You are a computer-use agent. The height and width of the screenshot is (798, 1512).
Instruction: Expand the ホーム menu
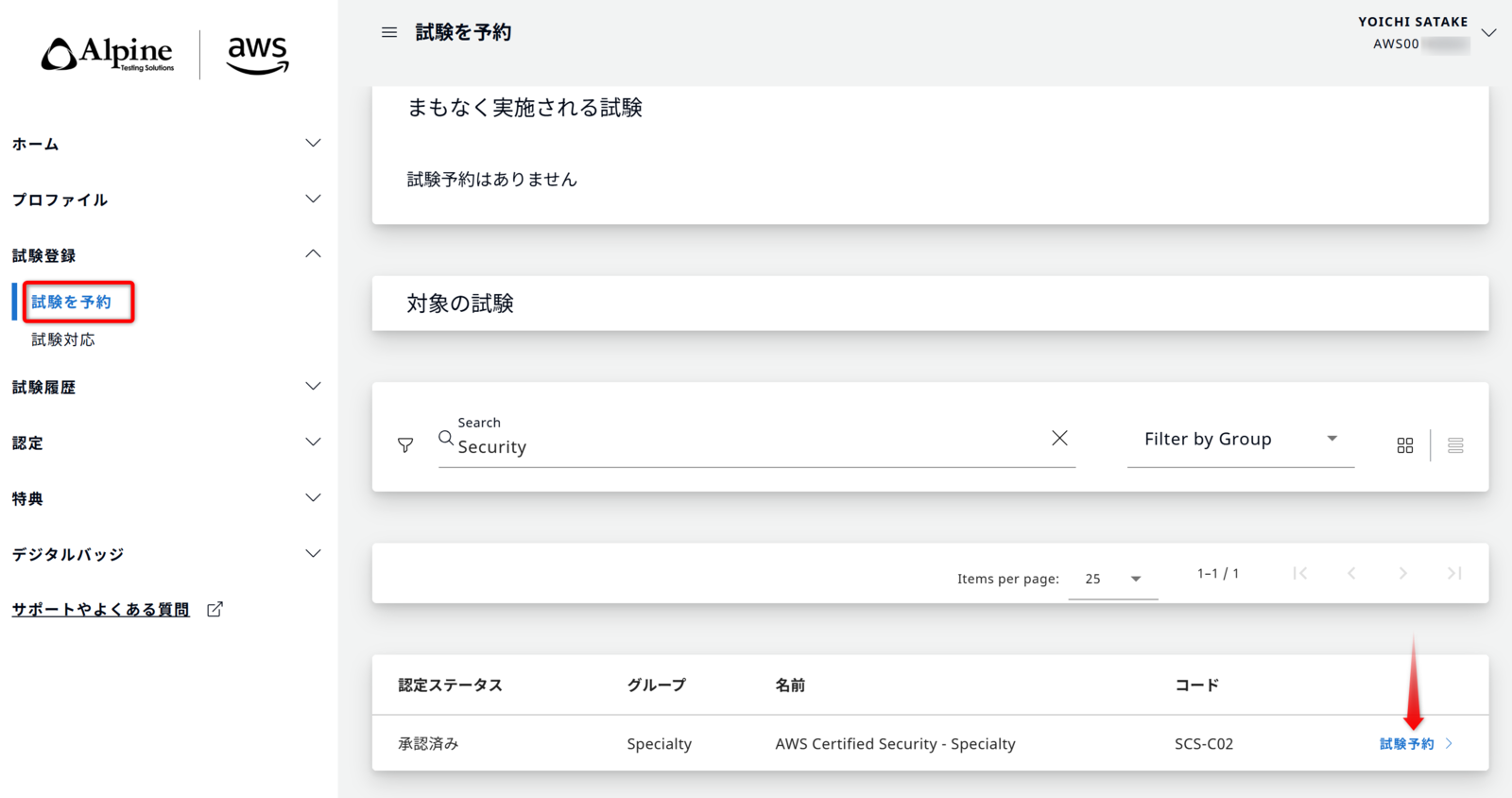click(x=313, y=143)
